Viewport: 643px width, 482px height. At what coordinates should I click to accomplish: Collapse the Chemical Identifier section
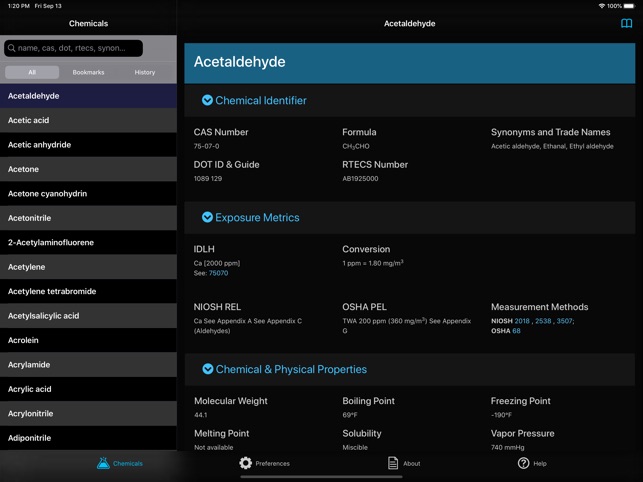point(208,100)
